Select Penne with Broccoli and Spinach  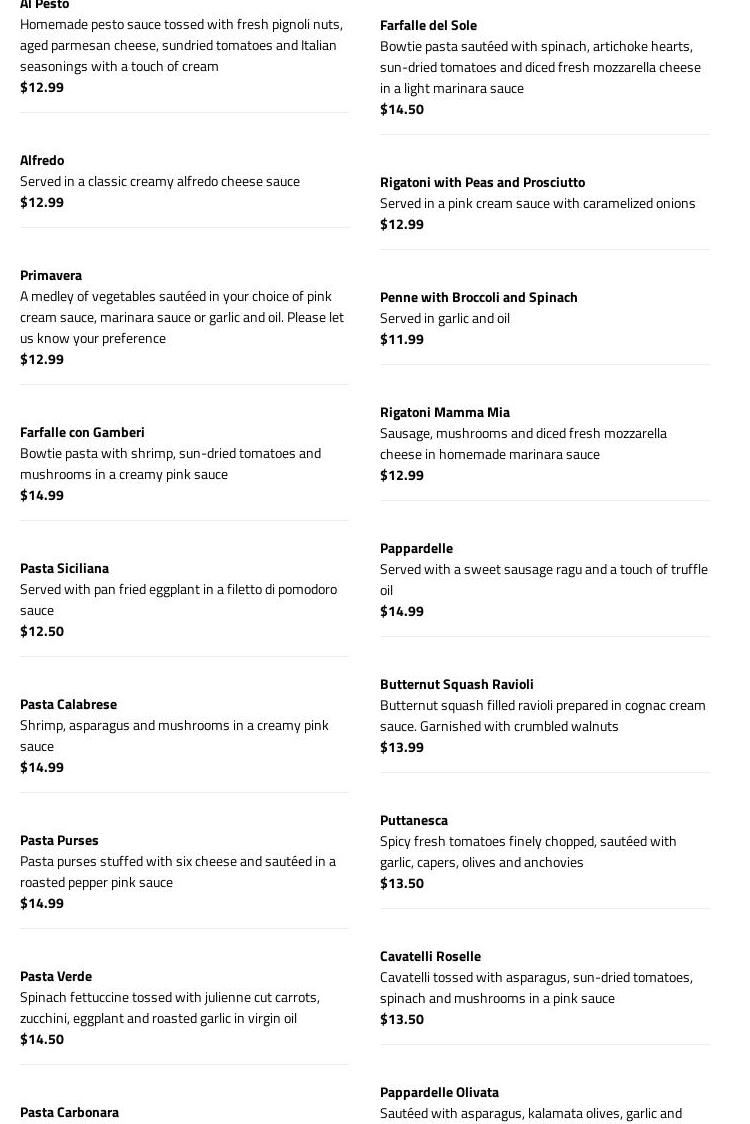click(x=478, y=297)
